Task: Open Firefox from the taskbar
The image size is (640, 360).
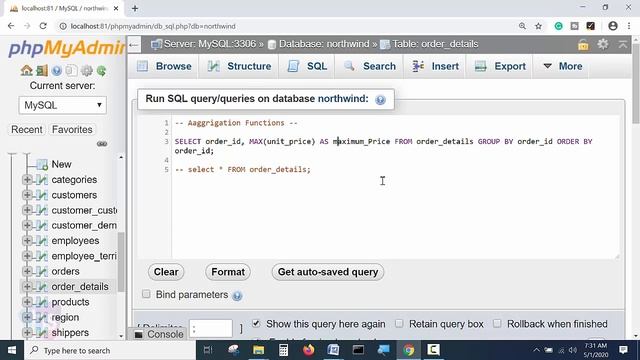Action: tap(309, 350)
